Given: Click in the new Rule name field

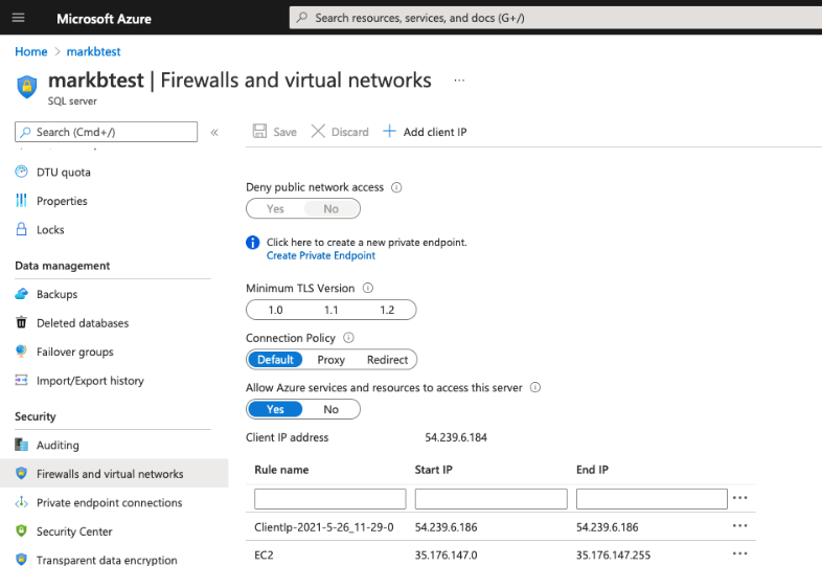Looking at the screenshot, I should pyautogui.click(x=330, y=498).
